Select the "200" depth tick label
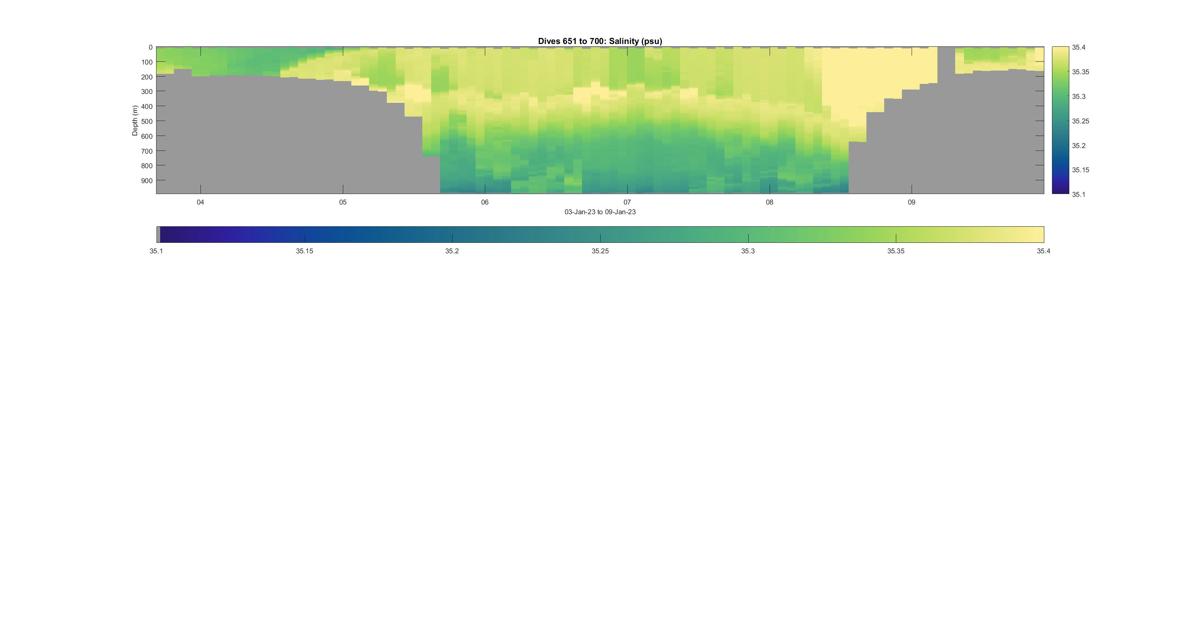This screenshot has height=622, width=1200. [146, 77]
